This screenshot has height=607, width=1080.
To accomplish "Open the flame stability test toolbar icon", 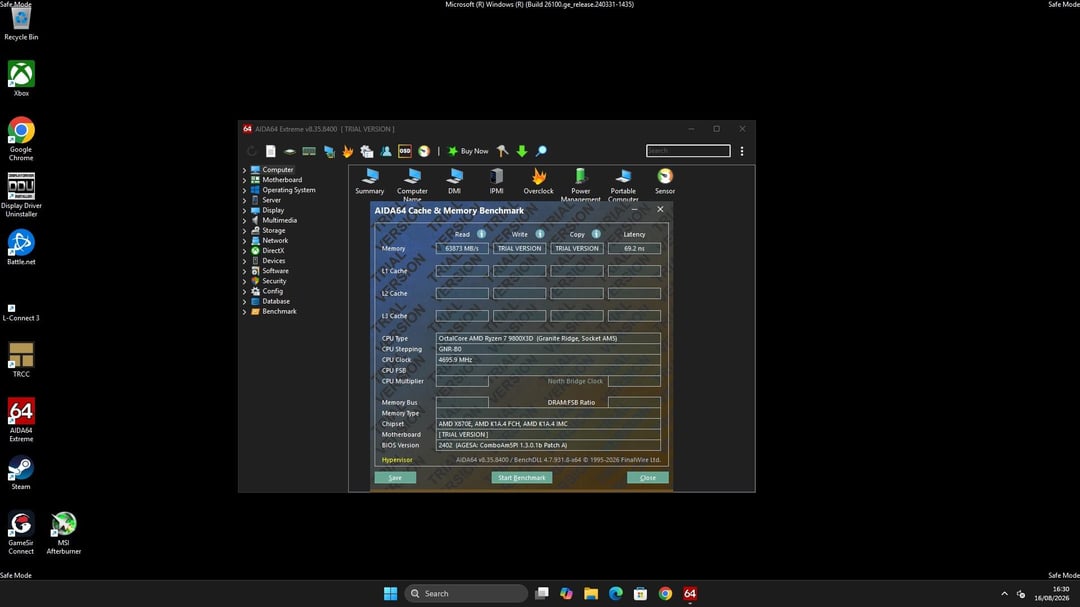I will [x=348, y=151].
